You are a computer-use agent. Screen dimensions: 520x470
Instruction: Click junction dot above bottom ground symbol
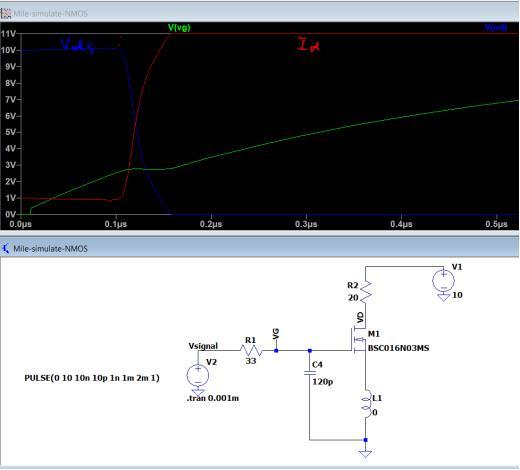[366, 440]
